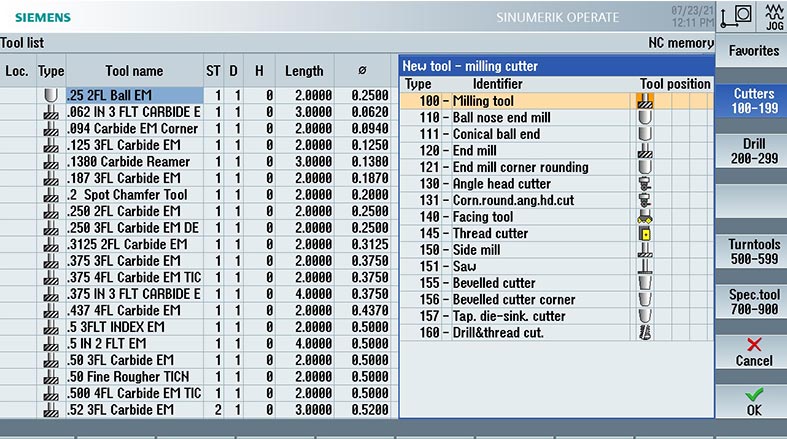Image resolution: width=787 pixels, height=439 pixels.
Task: Select tool name .187 3FL Carbide EM
Action: [135, 178]
